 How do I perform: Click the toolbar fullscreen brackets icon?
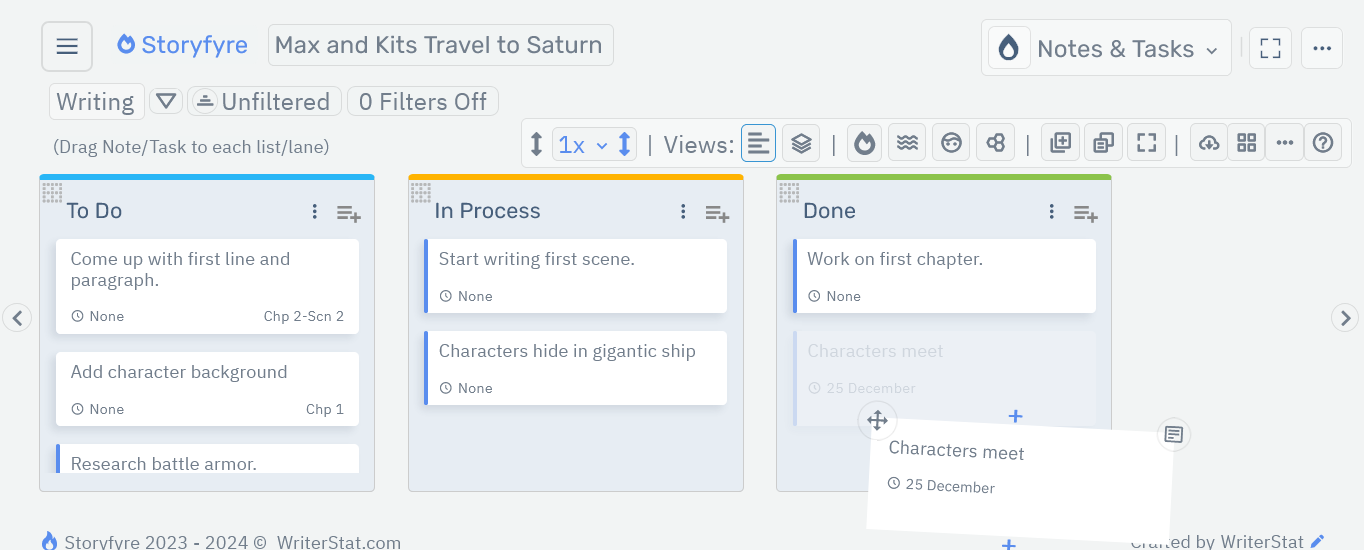(x=1146, y=143)
